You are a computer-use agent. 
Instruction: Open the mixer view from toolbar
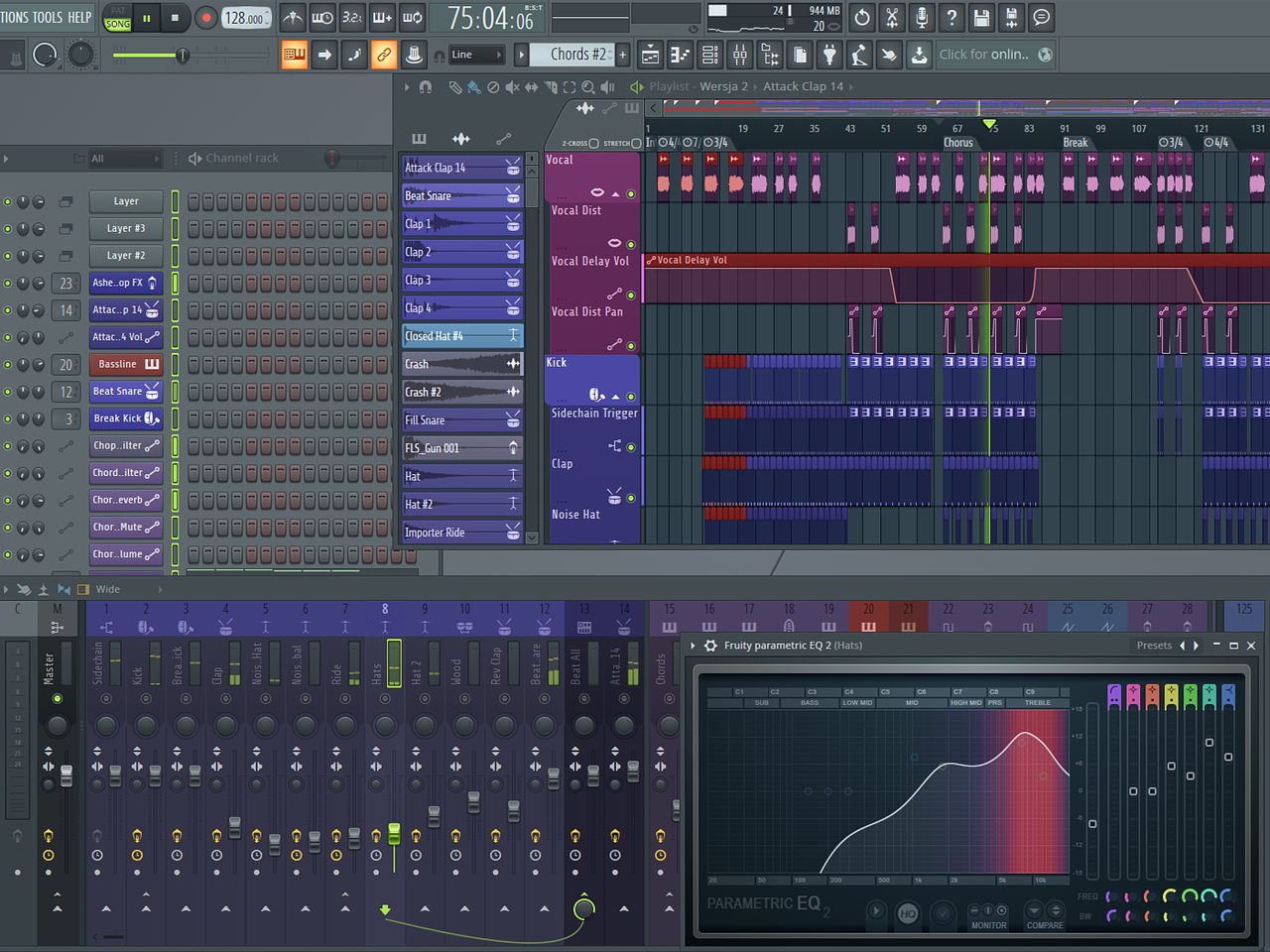[740, 55]
